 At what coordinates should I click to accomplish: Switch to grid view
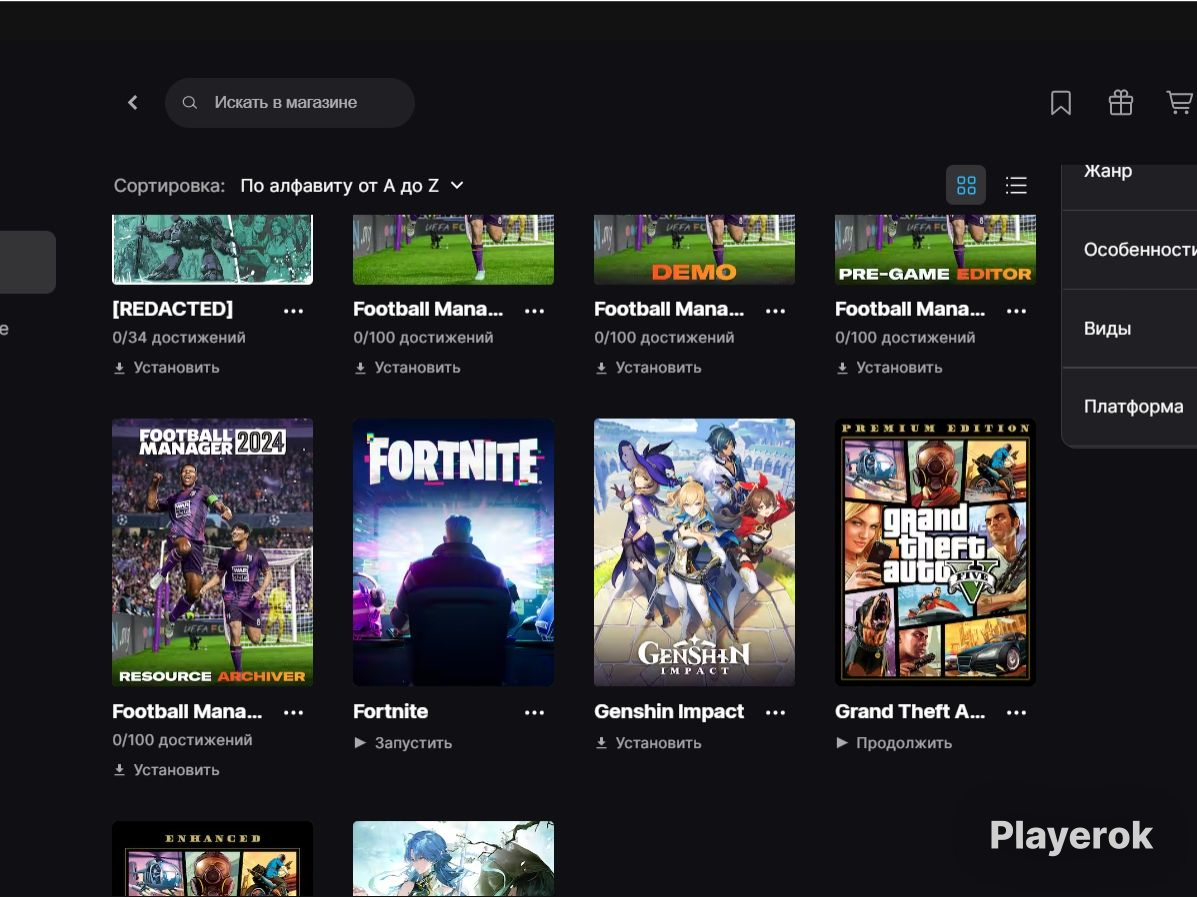coord(966,185)
